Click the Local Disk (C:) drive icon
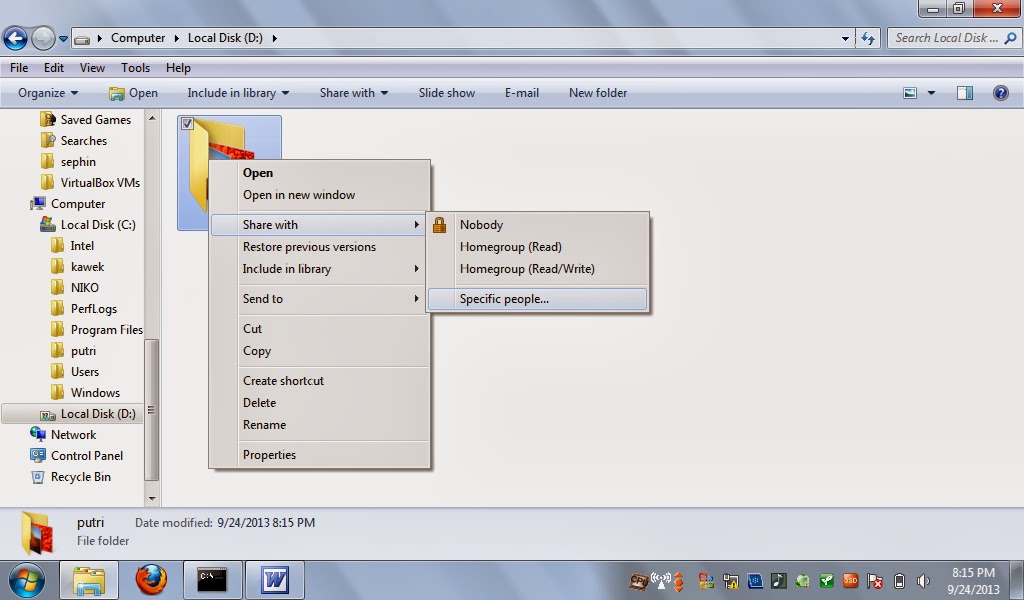1024x600 pixels. click(48, 224)
